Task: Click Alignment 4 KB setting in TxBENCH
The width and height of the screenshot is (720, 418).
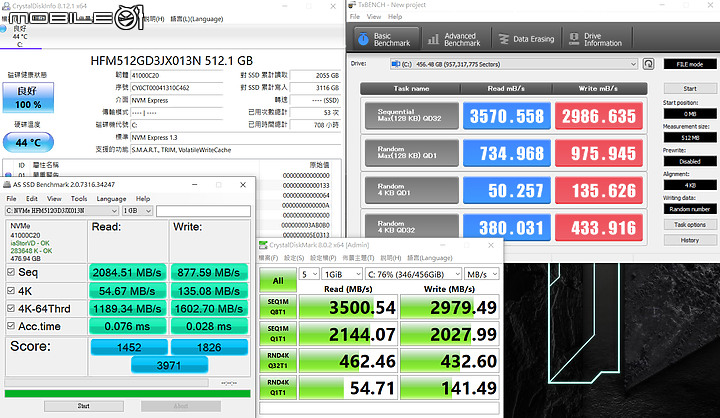Action: [x=690, y=185]
